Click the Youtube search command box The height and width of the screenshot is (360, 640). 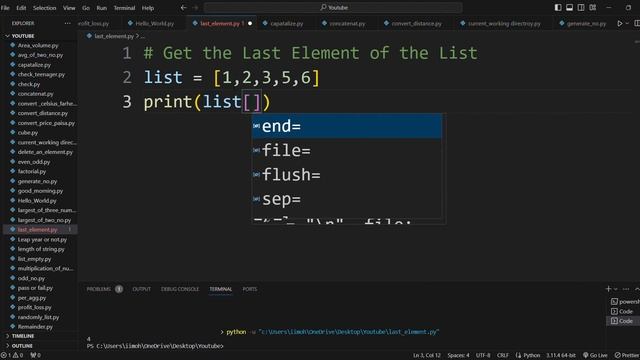pyautogui.click(x=333, y=7)
